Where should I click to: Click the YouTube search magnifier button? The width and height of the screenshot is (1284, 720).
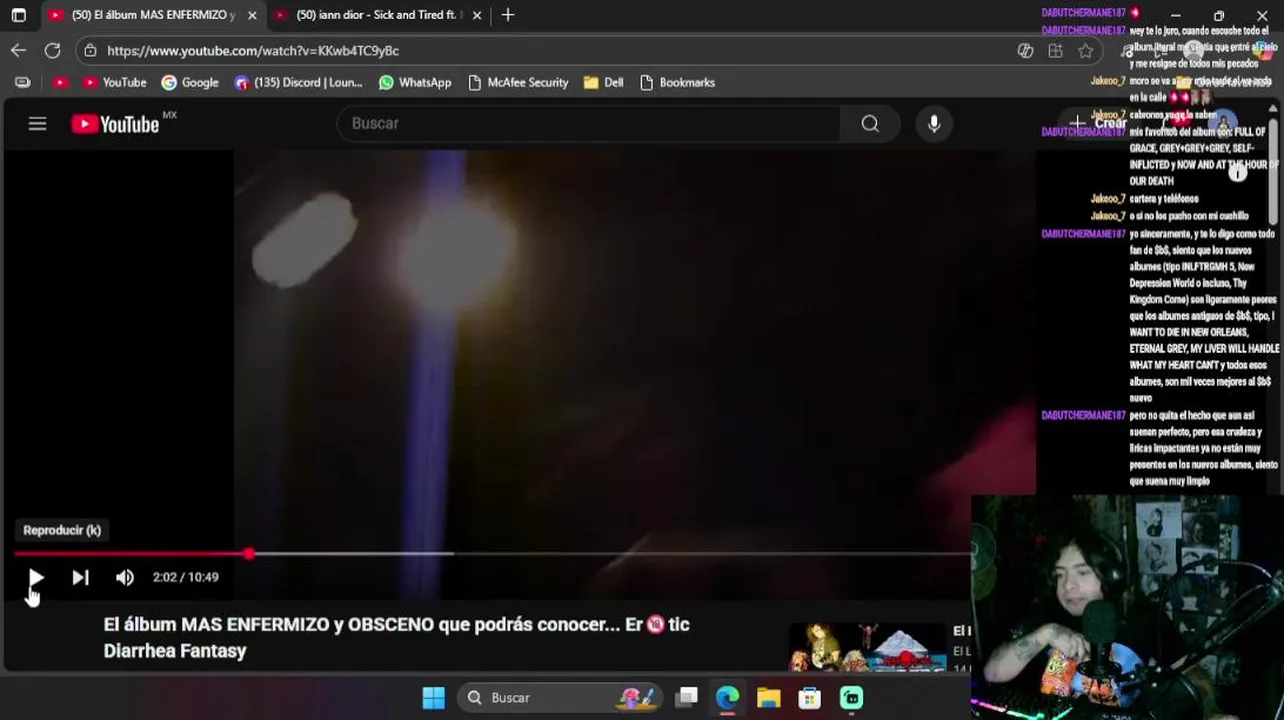870,123
